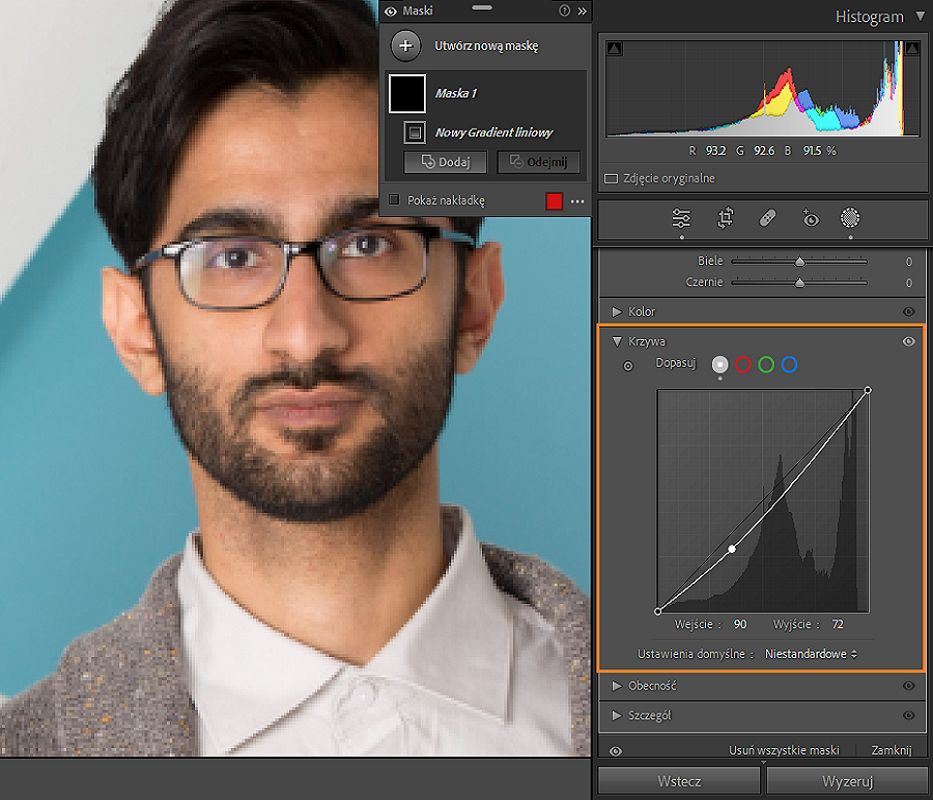The height and width of the screenshot is (800, 933).
Task: Select the blue curve channel
Action: [x=789, y=364]
